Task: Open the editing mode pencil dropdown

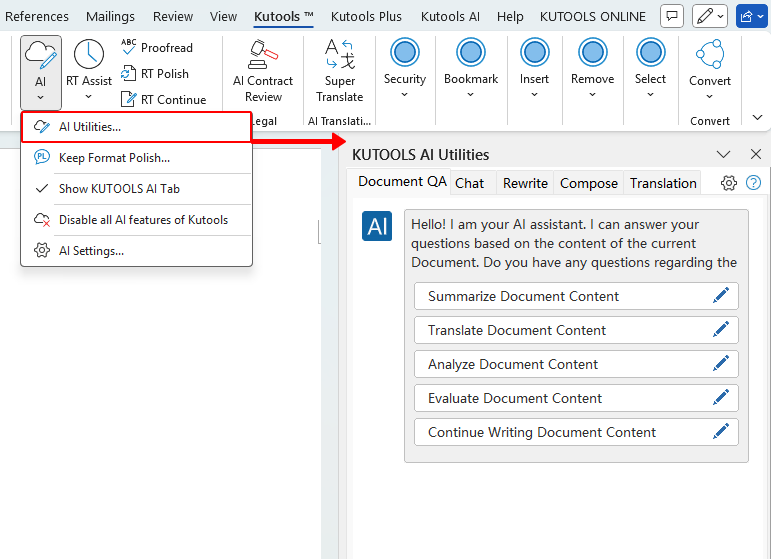Action: [710, 16]
